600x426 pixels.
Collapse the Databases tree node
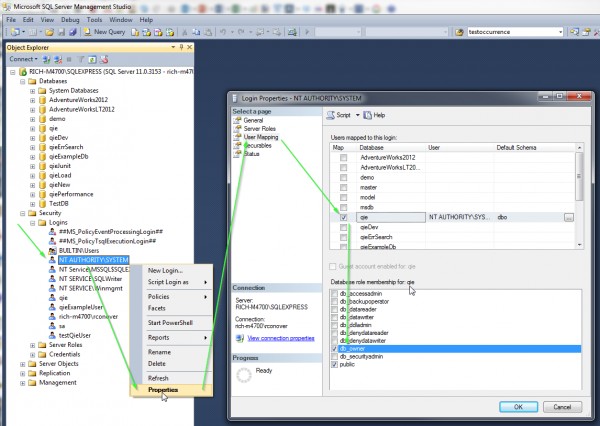[23, 81]
